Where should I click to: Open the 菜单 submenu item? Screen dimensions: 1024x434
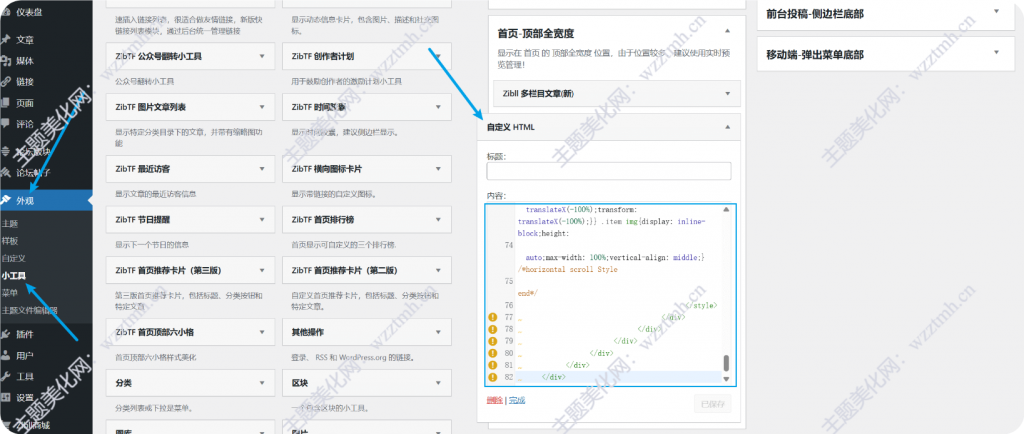10,292
